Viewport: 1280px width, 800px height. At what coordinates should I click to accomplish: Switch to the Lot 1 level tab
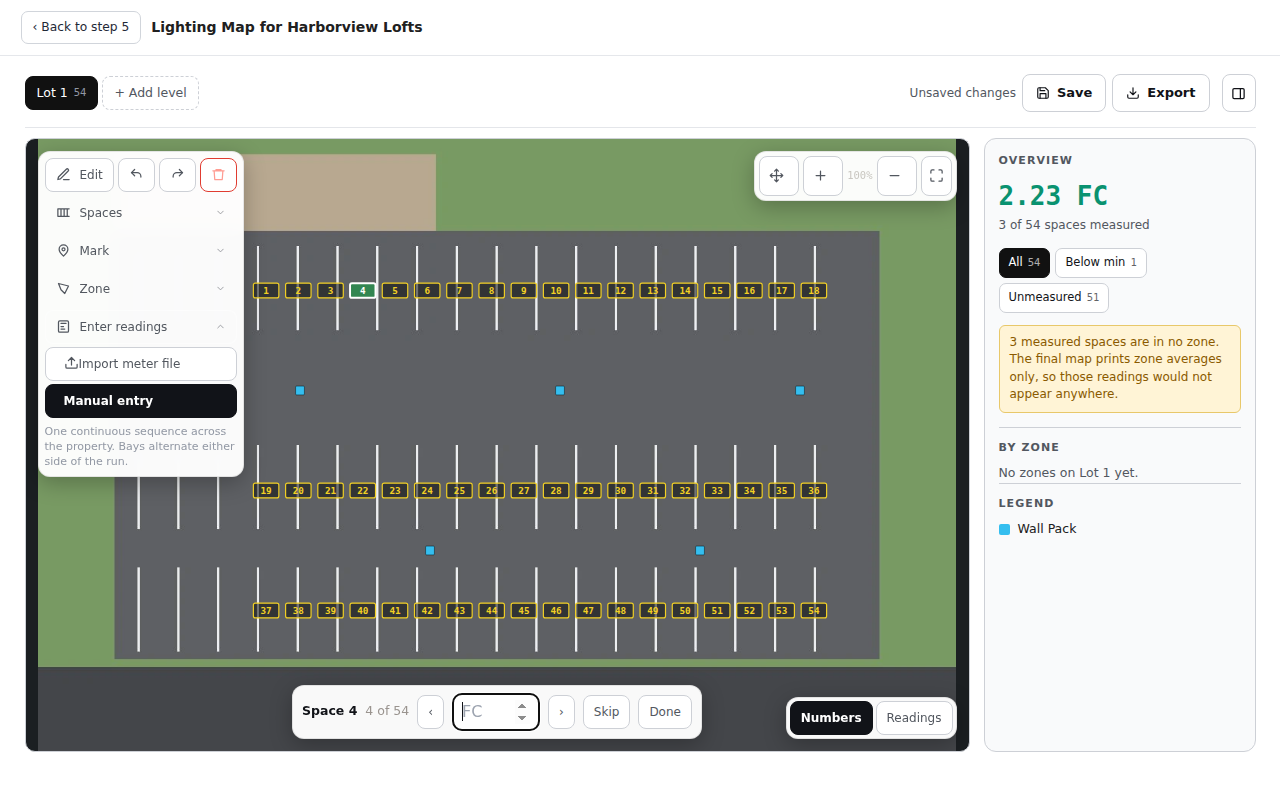(x=61, y=93)
